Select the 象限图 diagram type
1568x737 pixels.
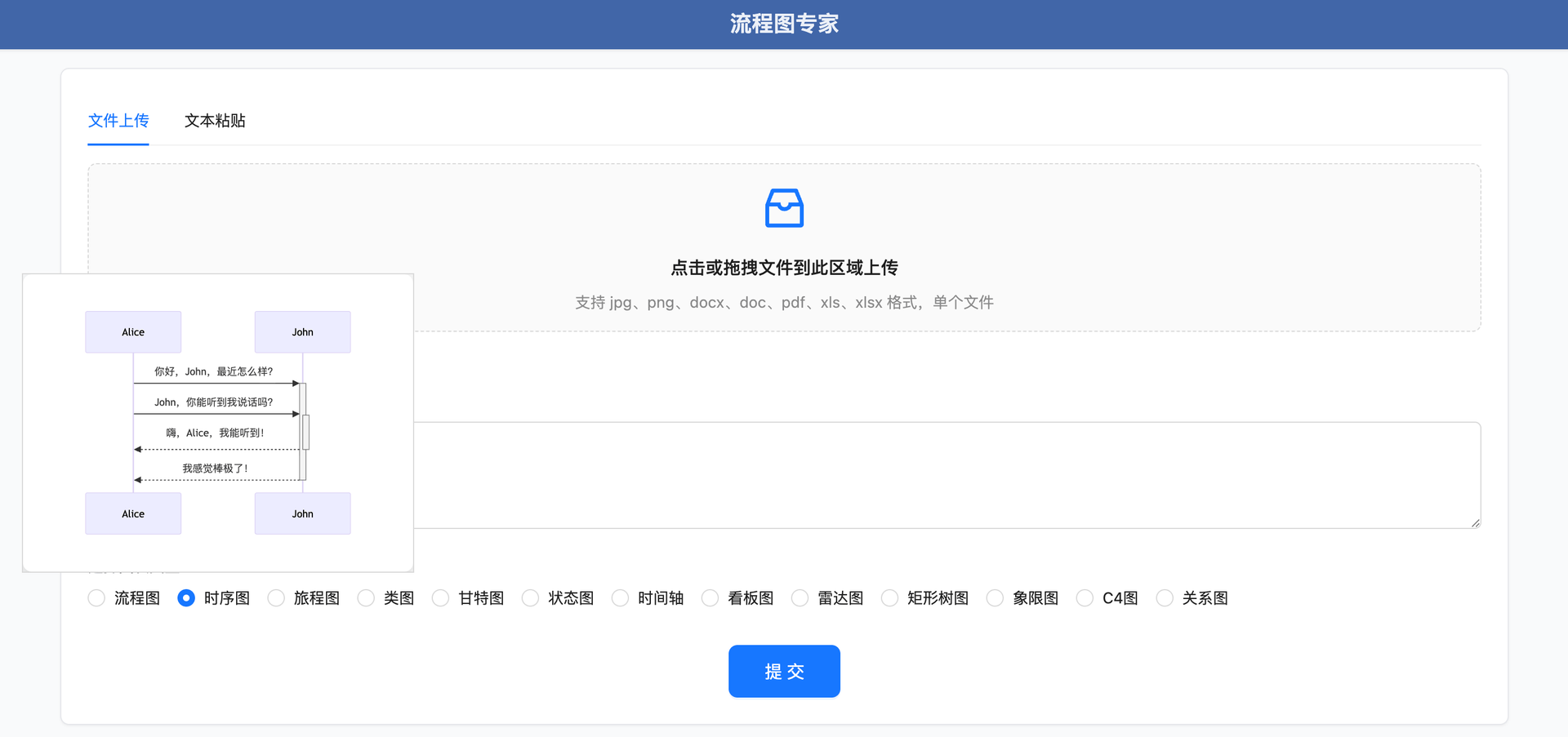[x=995, y=597]
